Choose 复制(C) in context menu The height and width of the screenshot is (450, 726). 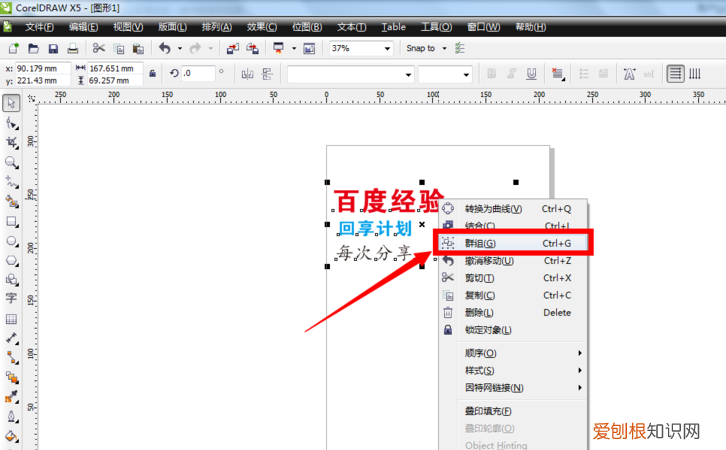513,295
